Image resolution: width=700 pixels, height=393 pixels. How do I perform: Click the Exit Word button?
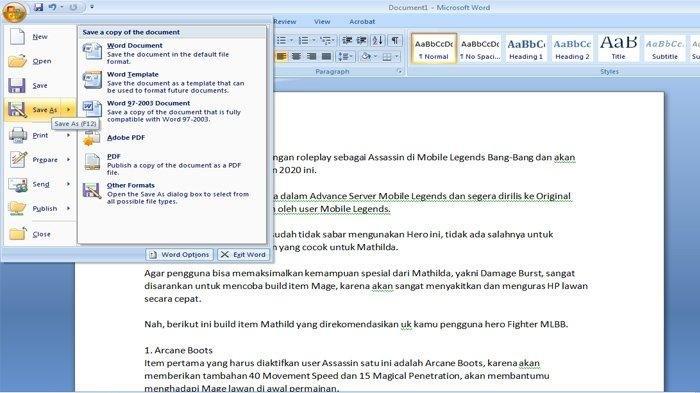click(x=243, y=255)
